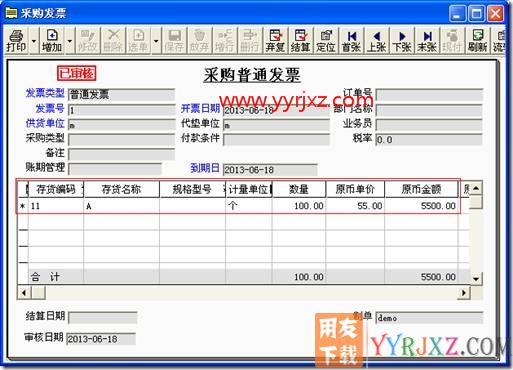Click the 备注 input field

pyautogui.click(x=121, y=154)
